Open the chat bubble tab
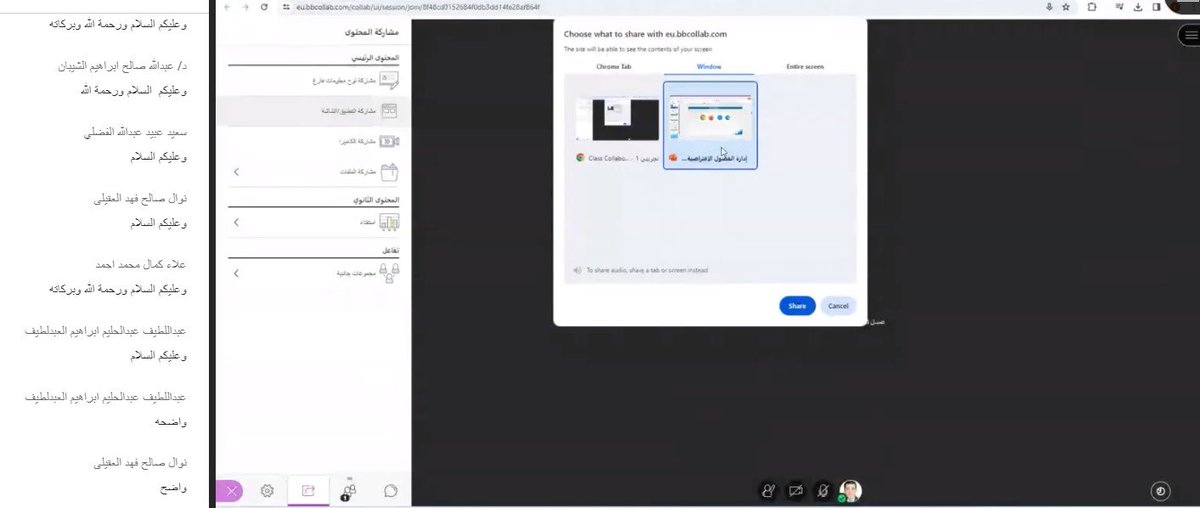 390,491
